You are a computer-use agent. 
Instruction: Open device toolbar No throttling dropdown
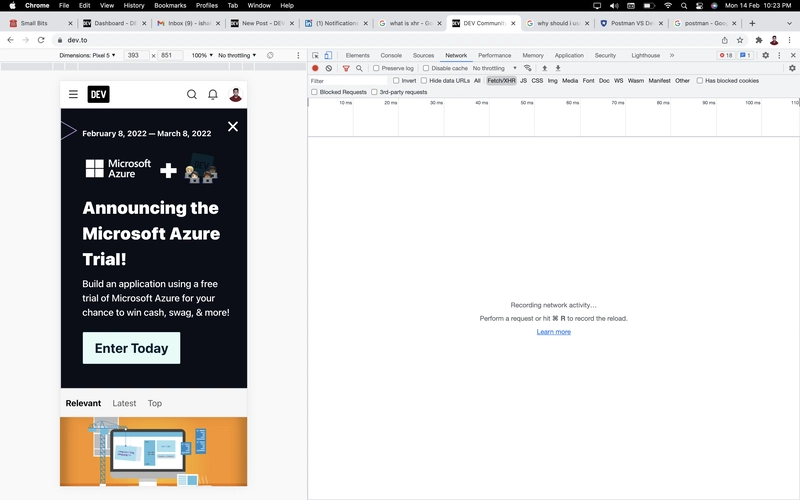(237, 55)
